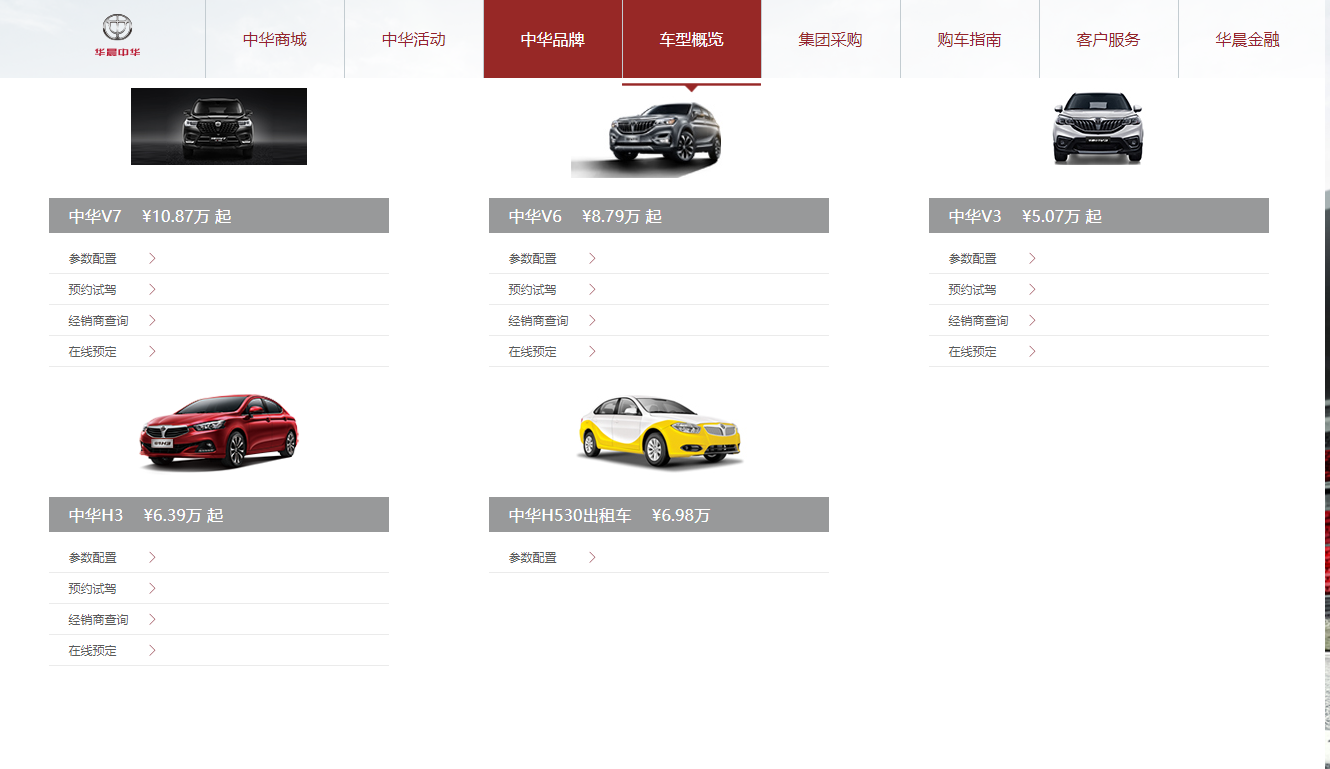Open the 集团采购 menu

tap(830, 40)
